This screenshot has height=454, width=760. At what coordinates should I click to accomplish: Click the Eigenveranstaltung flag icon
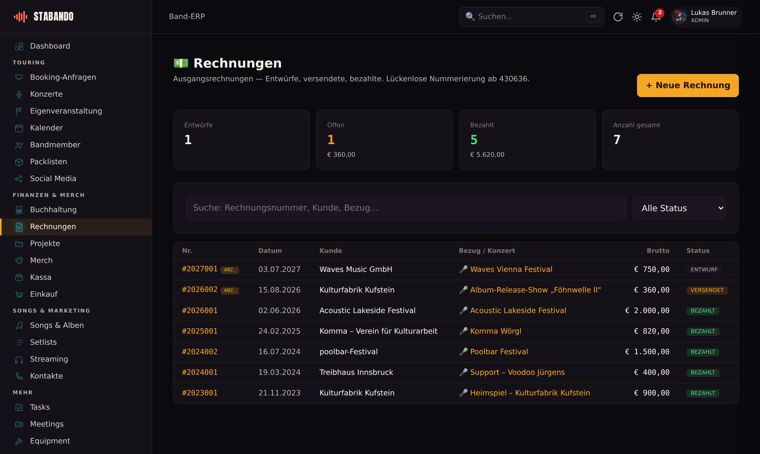coord(19,111)
